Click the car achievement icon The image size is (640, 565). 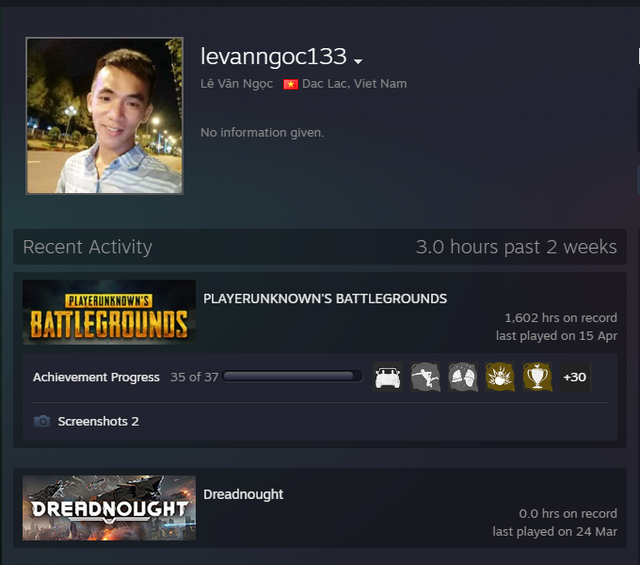pyautogui.click(x=387, y=377)
